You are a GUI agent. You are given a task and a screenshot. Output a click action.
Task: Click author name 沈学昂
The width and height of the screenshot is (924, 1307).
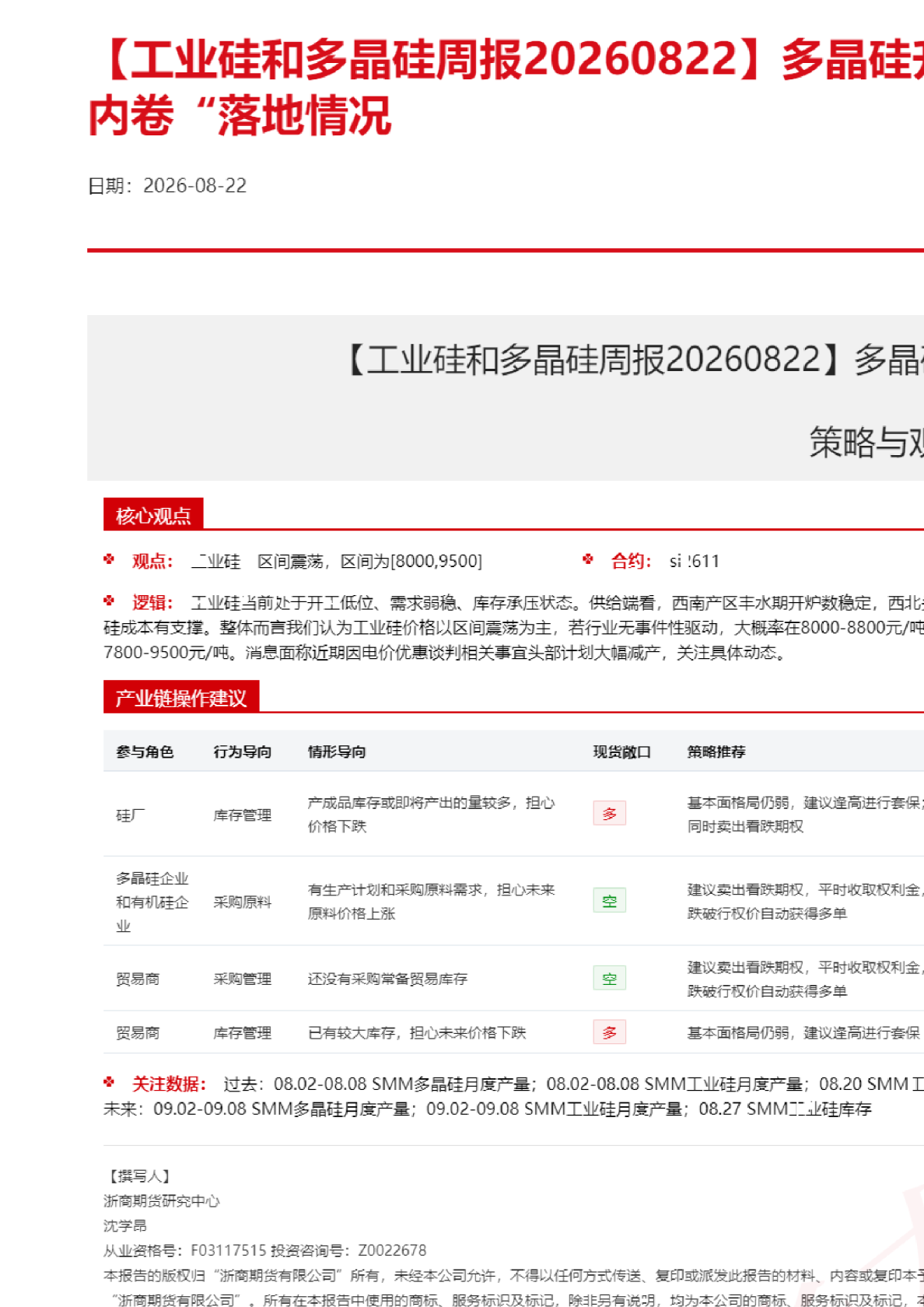click(125, 1226)
